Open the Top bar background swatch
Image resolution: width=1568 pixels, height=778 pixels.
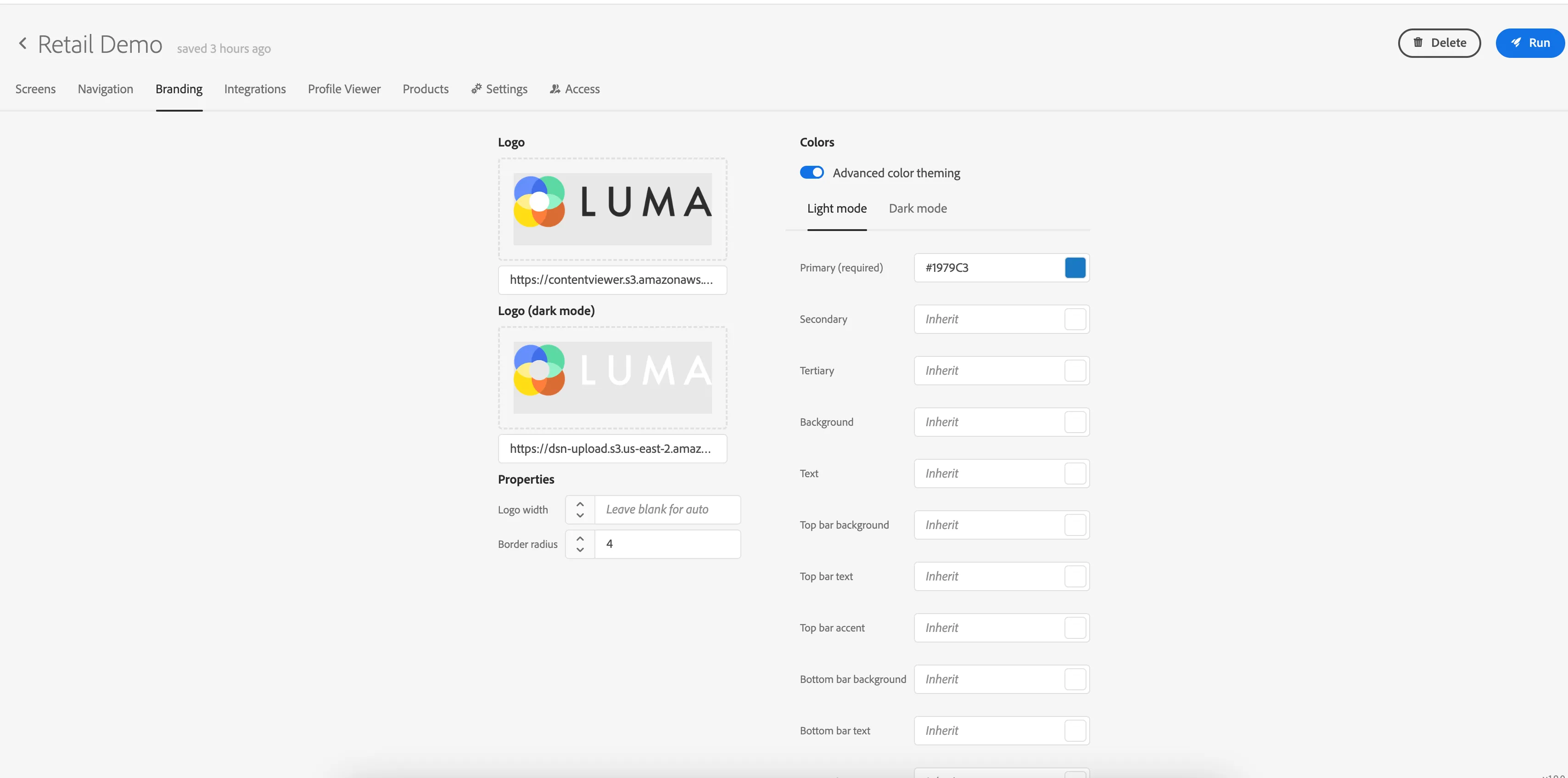[1075, 525]
